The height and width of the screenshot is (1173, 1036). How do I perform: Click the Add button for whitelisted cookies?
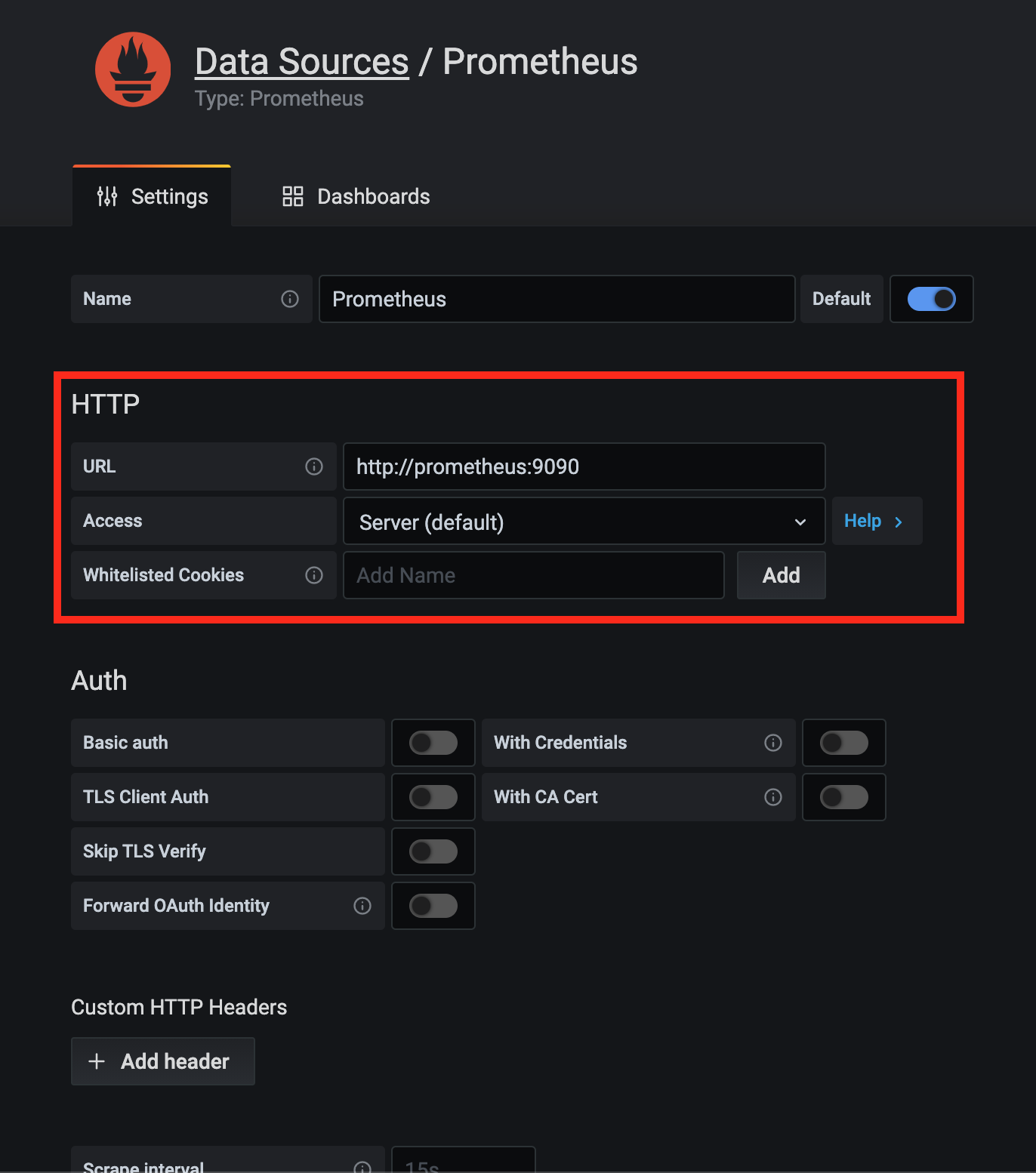pos(781,575)
